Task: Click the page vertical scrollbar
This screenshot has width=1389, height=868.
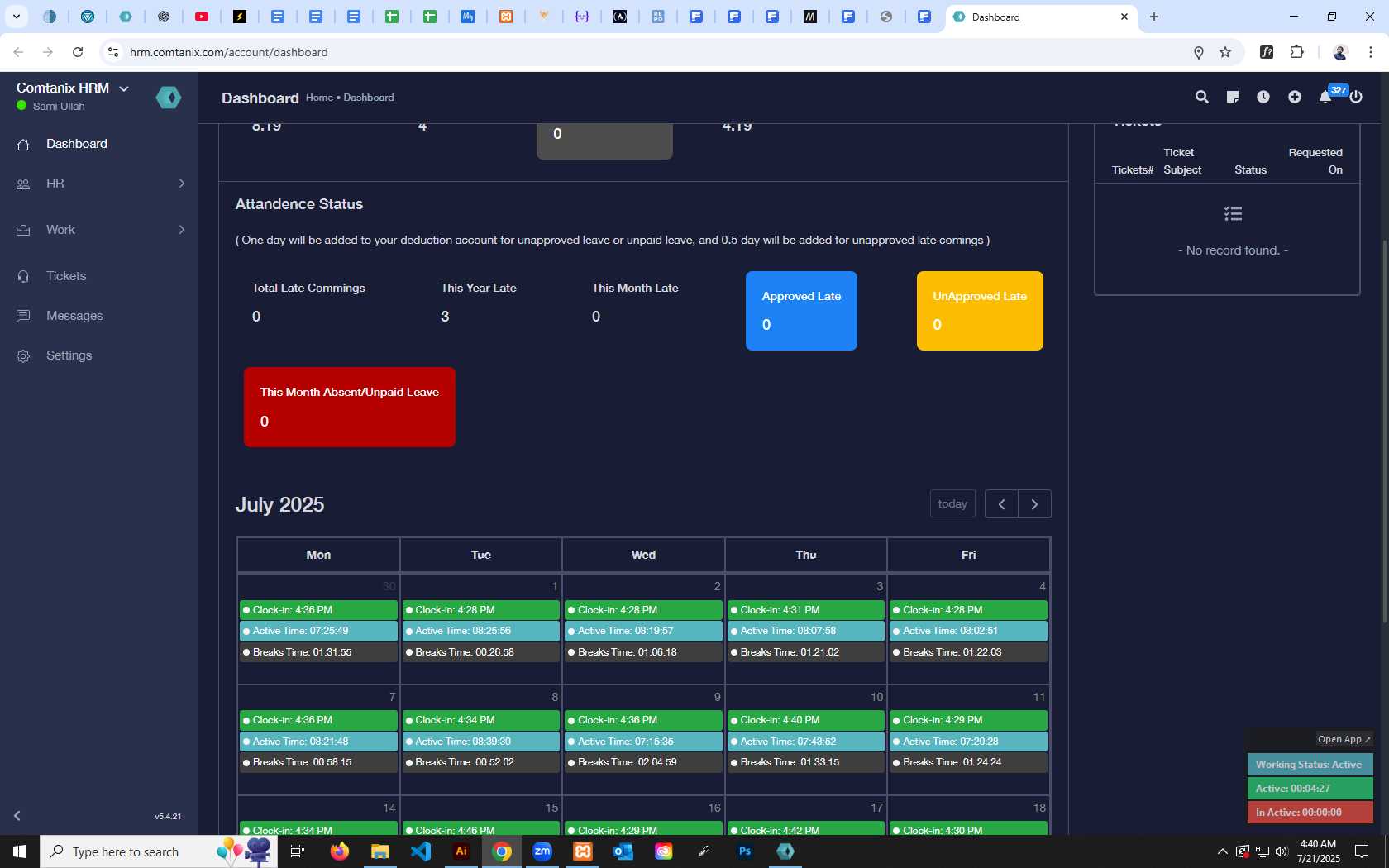Action: [x=1385, y=430]
